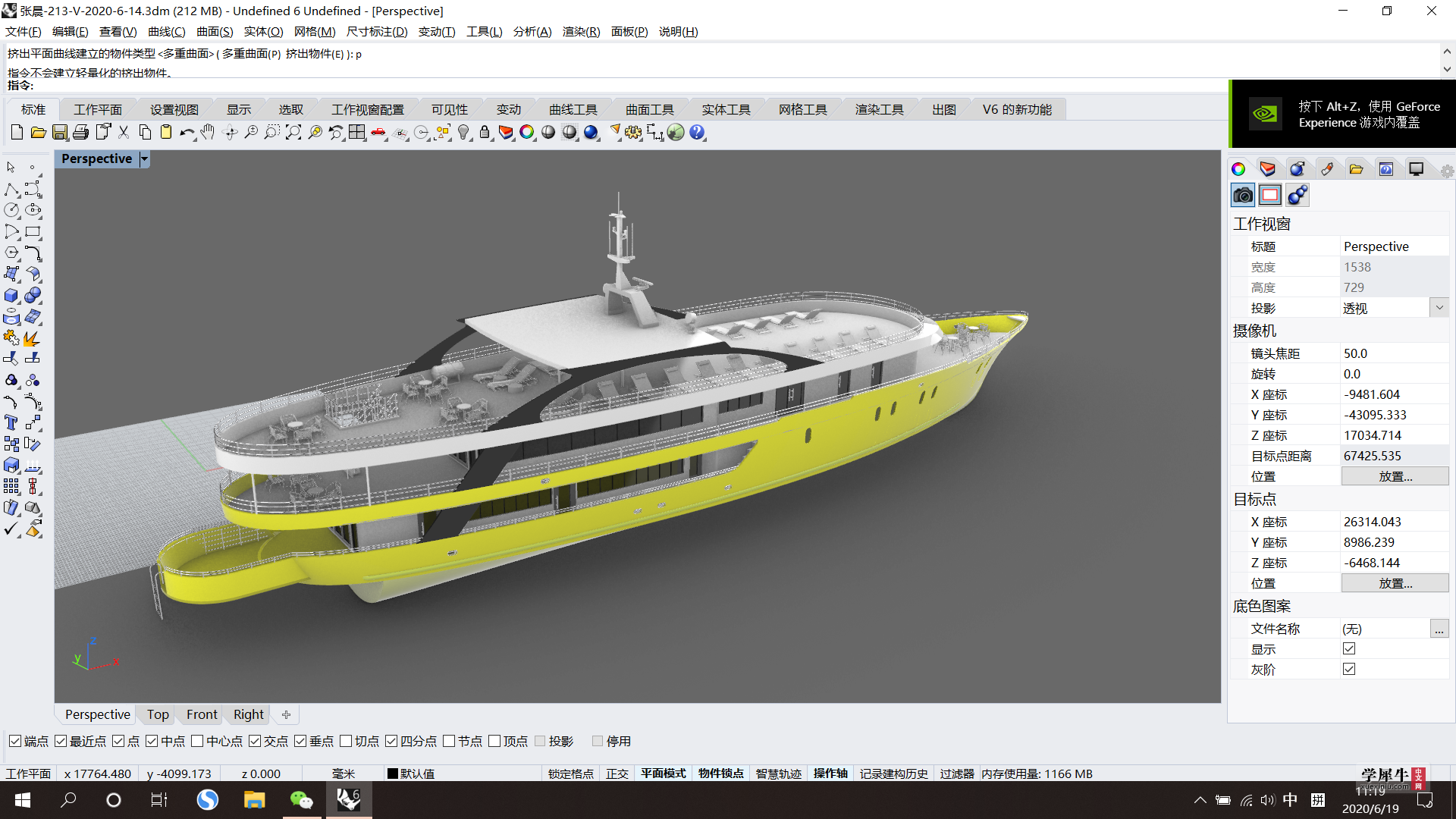The height and width of the screenshot is (819, 1456).
Task: Cut selection with the scissors icon
Action: [x=124, y=133]
